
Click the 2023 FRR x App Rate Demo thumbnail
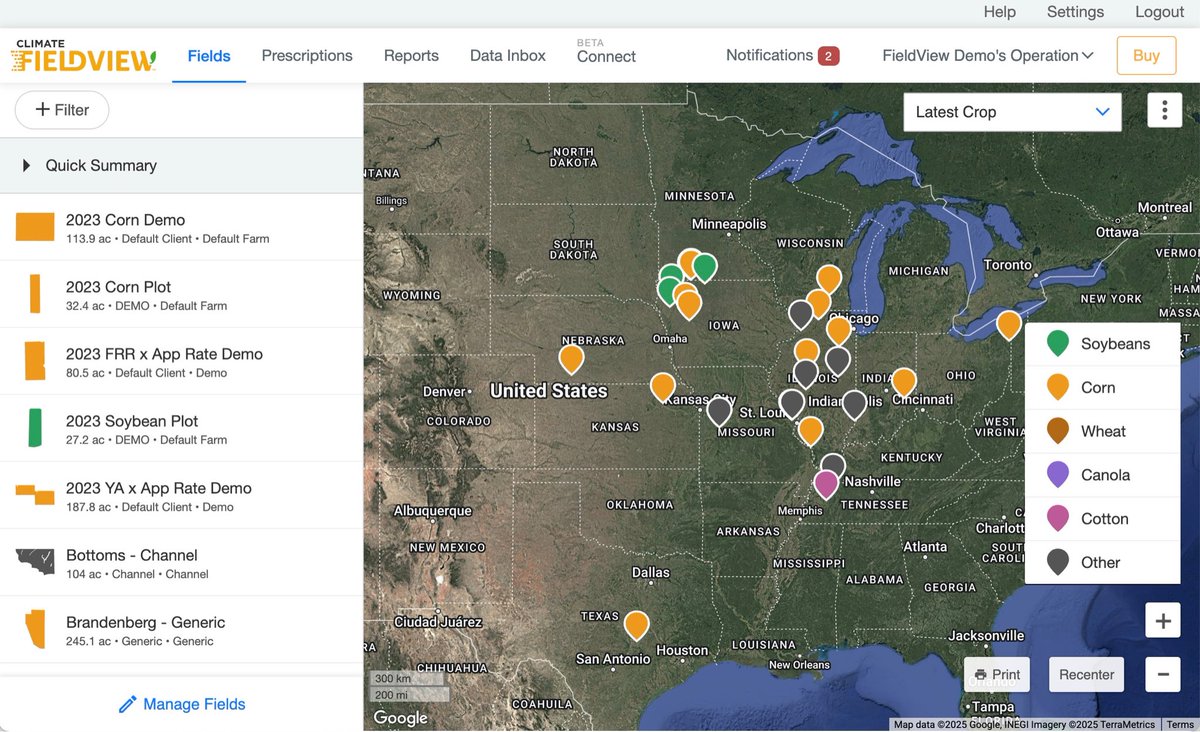35,361
